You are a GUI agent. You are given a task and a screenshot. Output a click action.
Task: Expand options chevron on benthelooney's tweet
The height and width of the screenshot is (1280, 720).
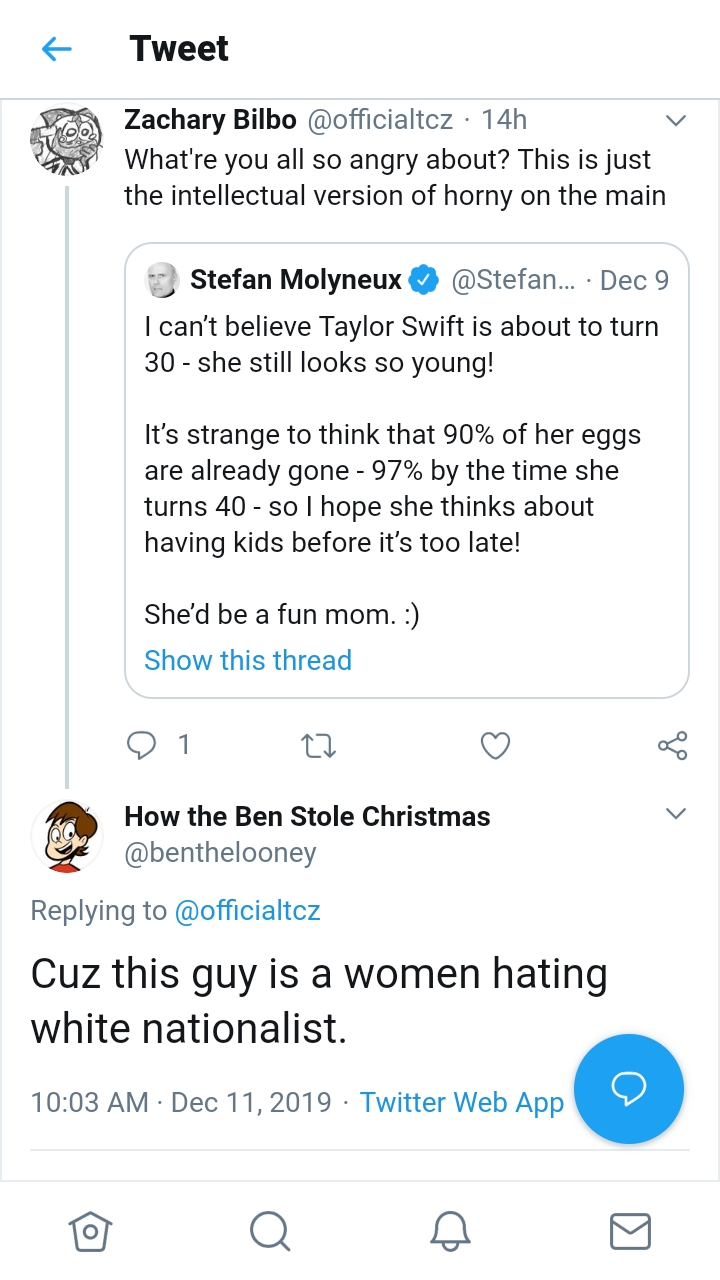click(x=676, y=813)
